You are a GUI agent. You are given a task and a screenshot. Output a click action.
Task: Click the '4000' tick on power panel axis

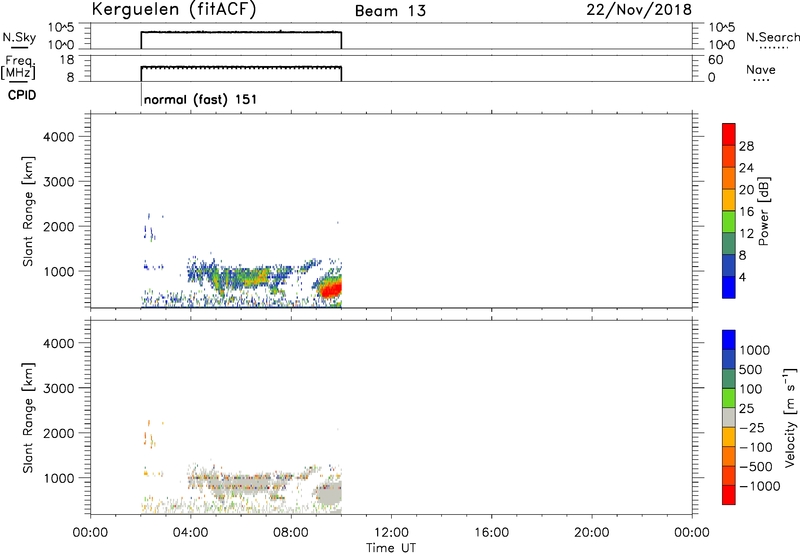coord(59,137)
